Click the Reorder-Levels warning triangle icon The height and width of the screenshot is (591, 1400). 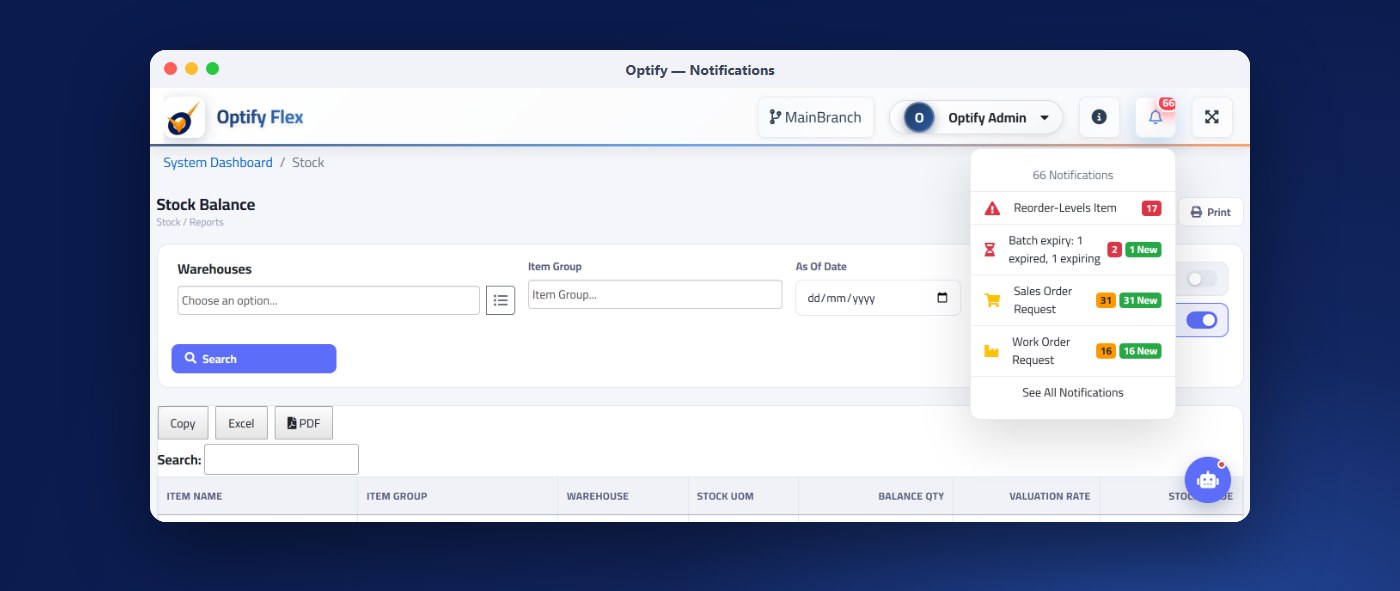pos(992,209)
